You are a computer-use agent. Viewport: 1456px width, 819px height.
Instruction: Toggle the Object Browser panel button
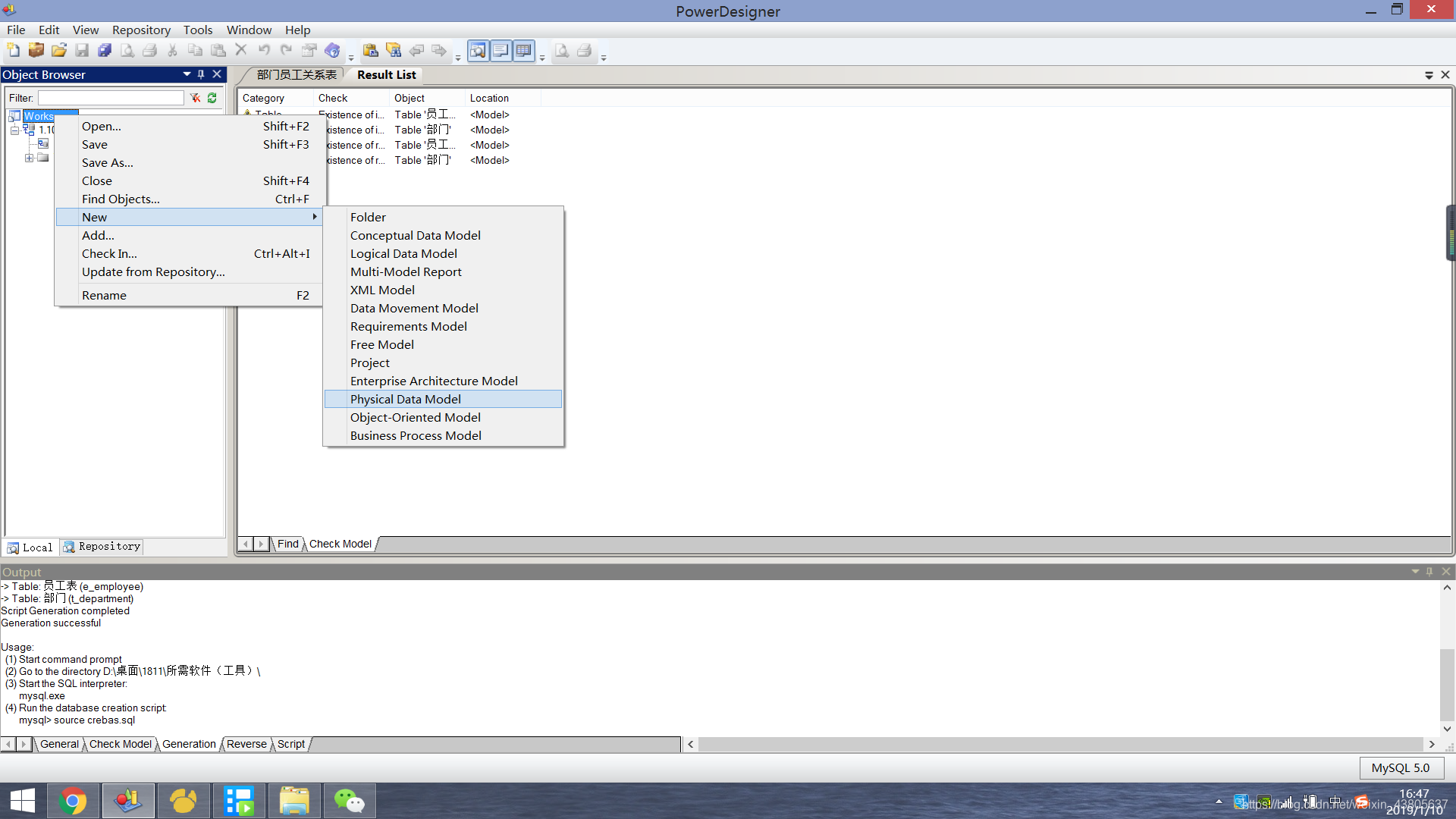tap(478, 51)
